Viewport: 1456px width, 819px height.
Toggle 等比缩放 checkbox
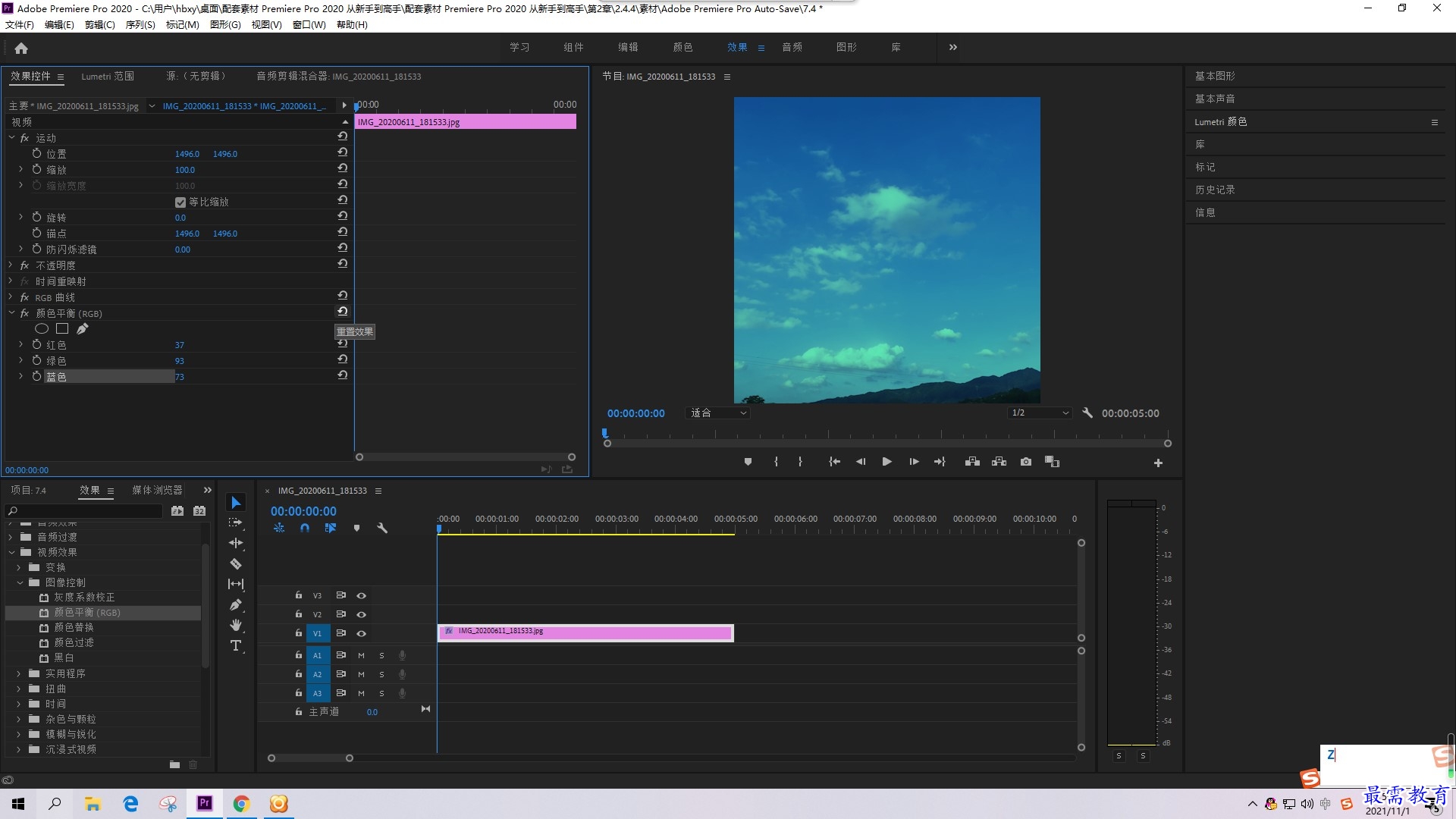pyautogui.click(x=180, y=202)
